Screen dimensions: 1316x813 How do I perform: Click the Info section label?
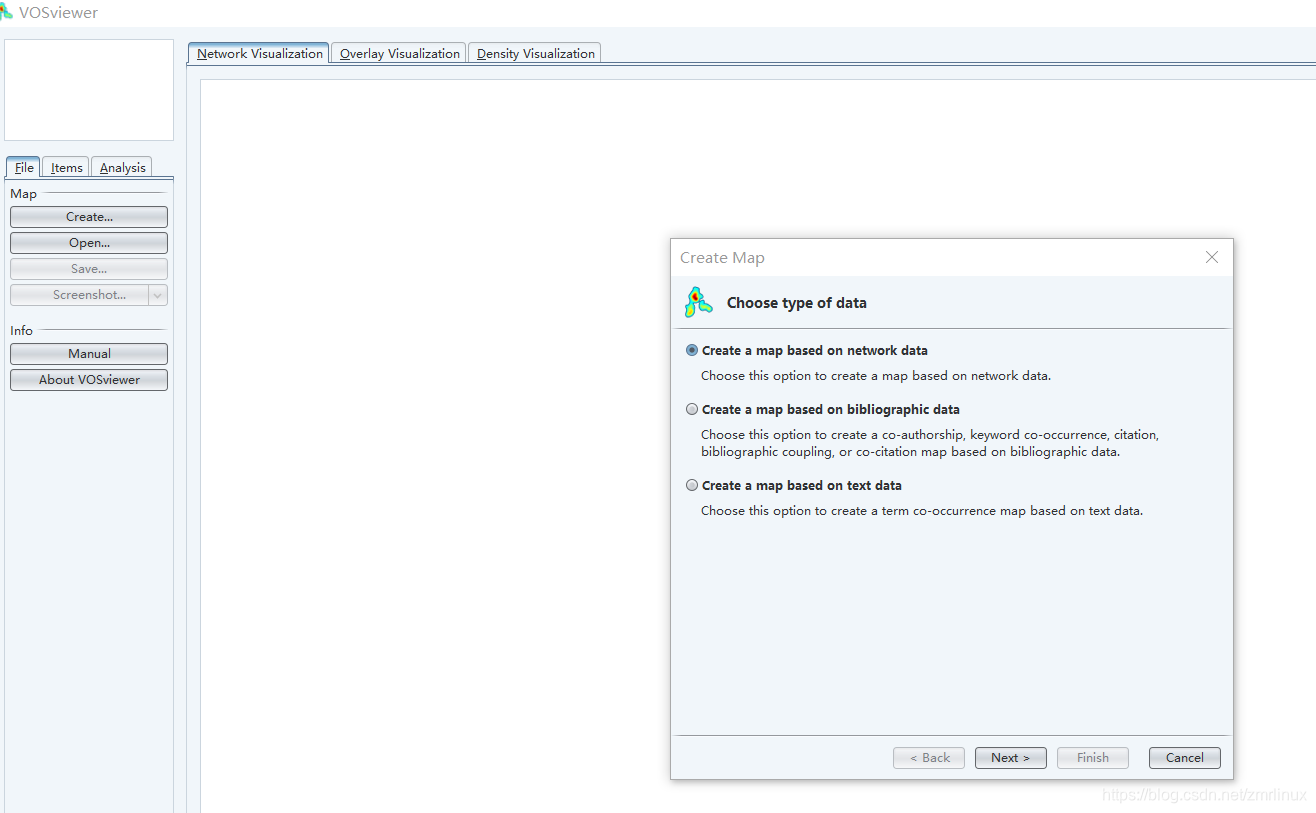(21, 331)
